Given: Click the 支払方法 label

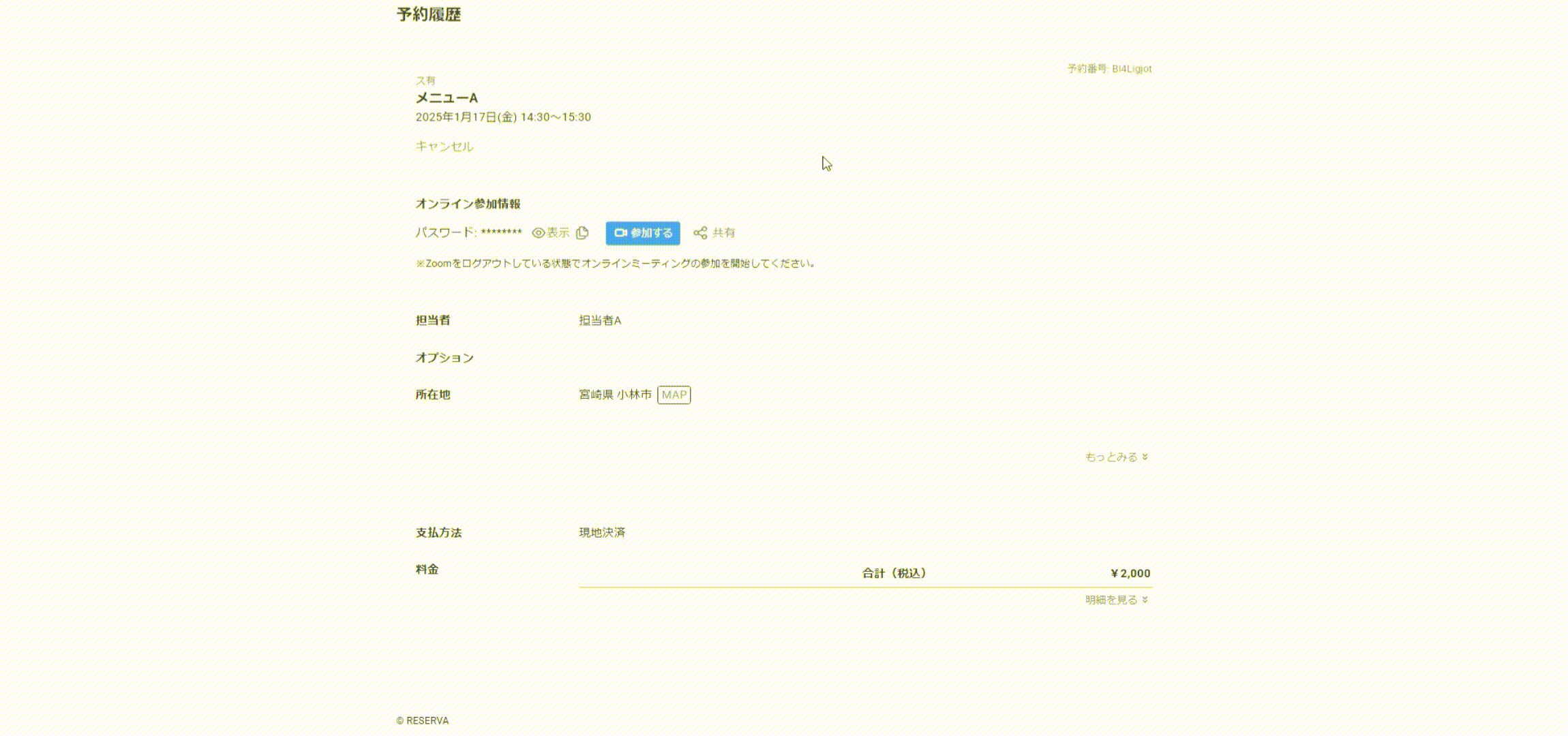Looking at the screenshot, I should (438, 533).
